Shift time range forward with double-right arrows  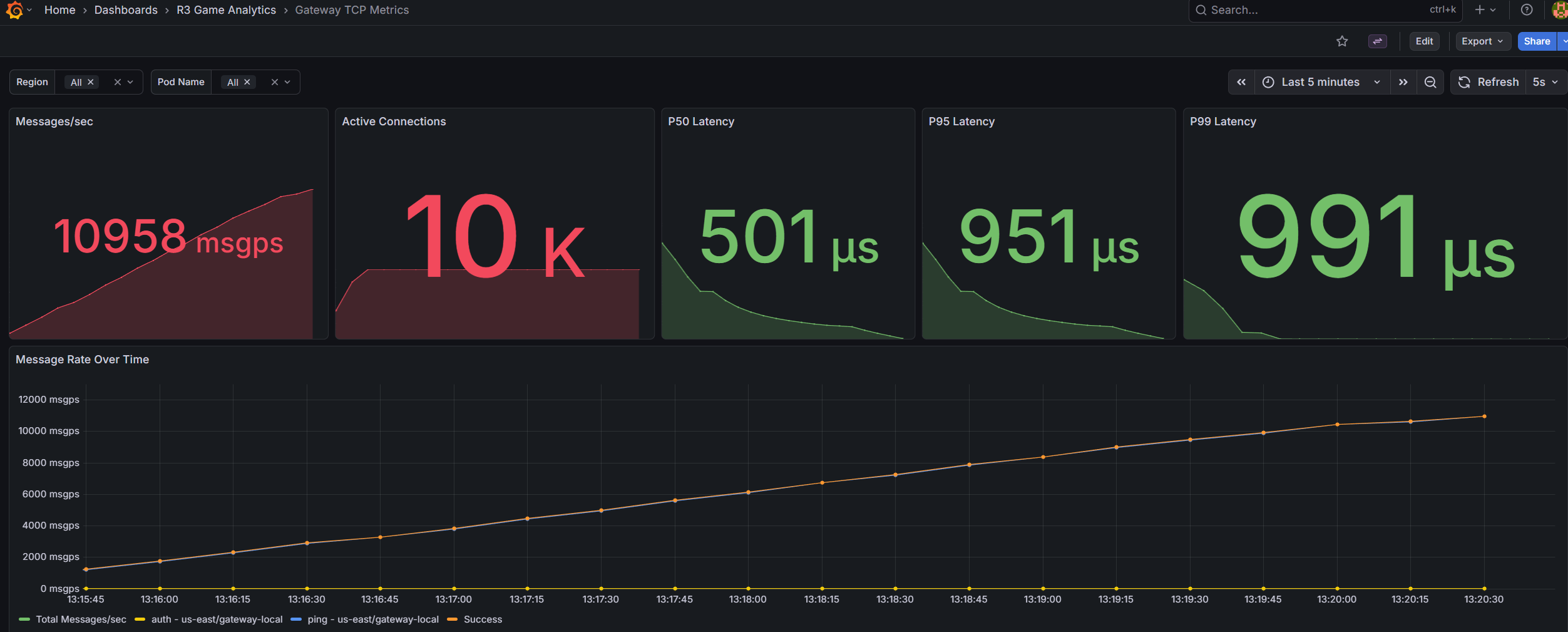pos(1403,82)
